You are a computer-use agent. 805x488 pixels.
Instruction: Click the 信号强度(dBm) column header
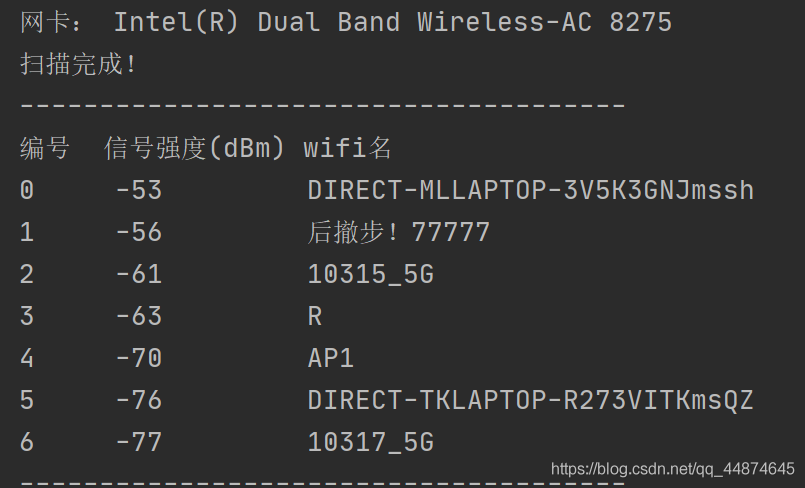point(196,149)
